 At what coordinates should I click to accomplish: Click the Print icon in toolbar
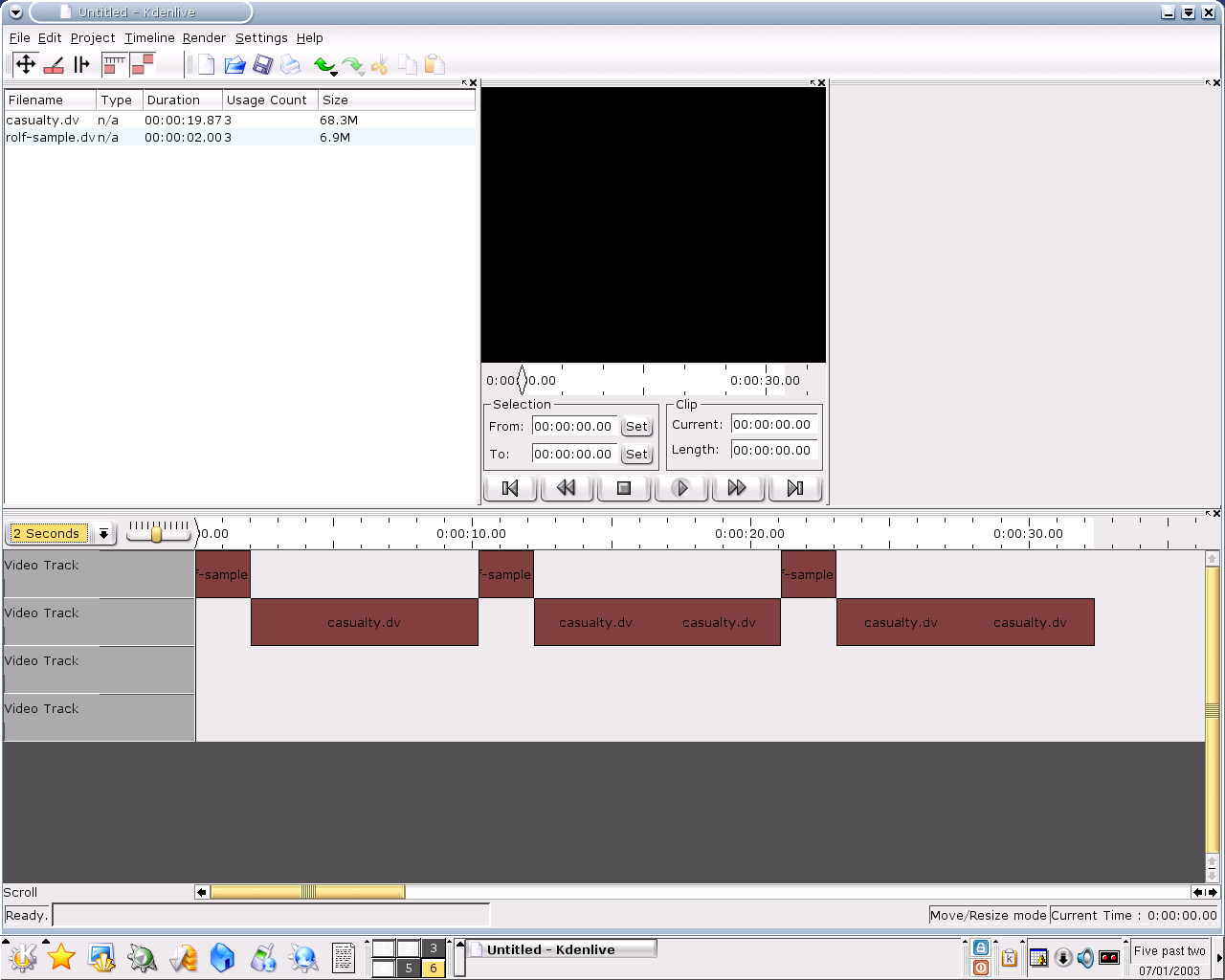pos(291,64)
